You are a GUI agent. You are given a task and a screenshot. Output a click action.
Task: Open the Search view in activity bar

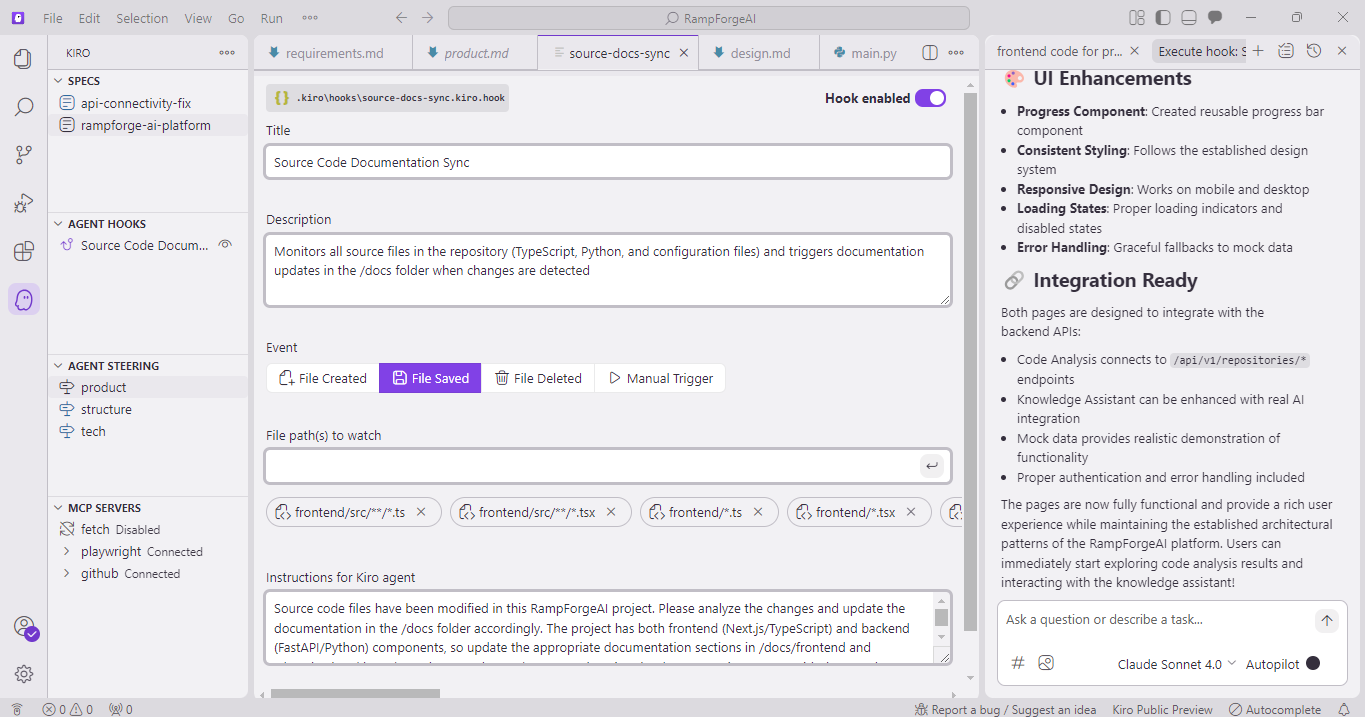pyautogui.click(x=24, y=107)
